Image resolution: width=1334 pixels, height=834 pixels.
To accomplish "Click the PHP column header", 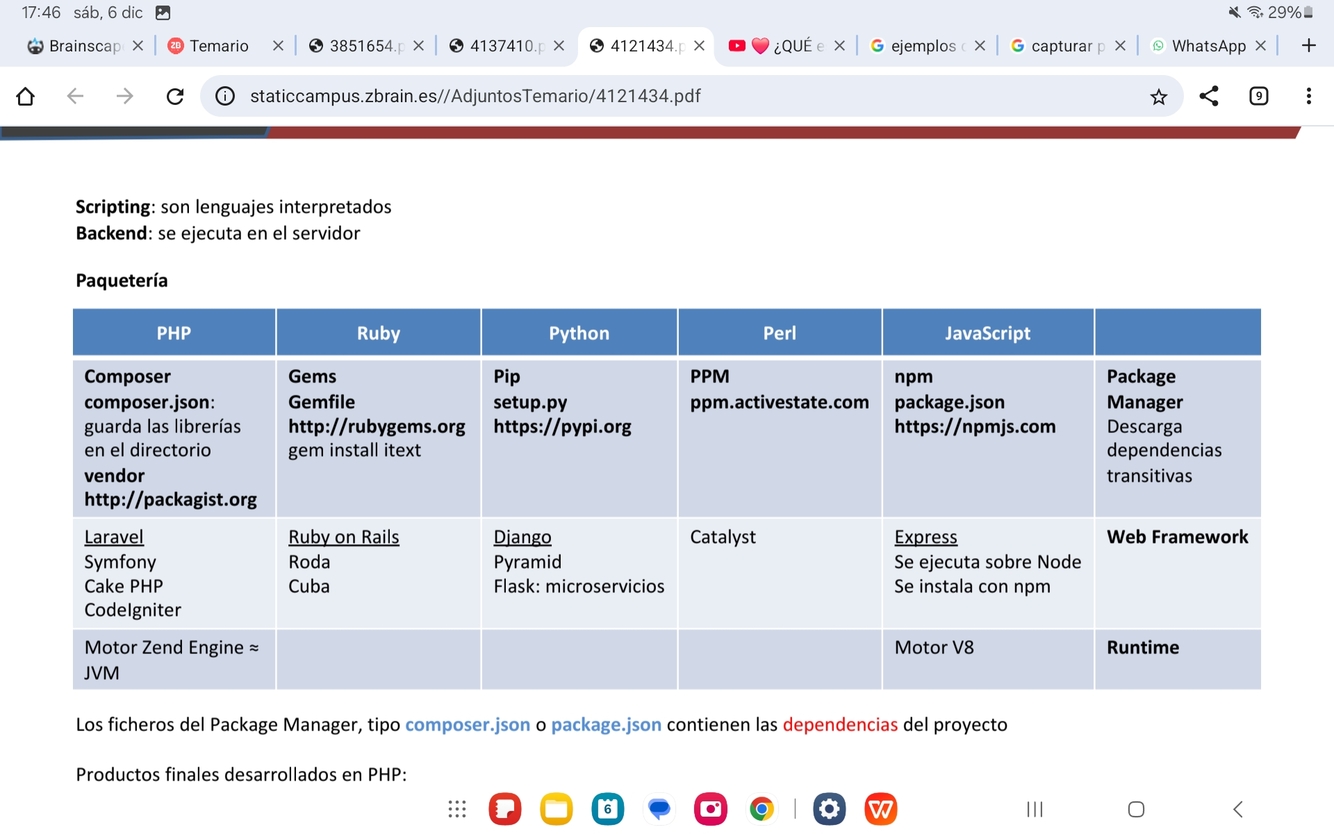I will tap(174, 333).
